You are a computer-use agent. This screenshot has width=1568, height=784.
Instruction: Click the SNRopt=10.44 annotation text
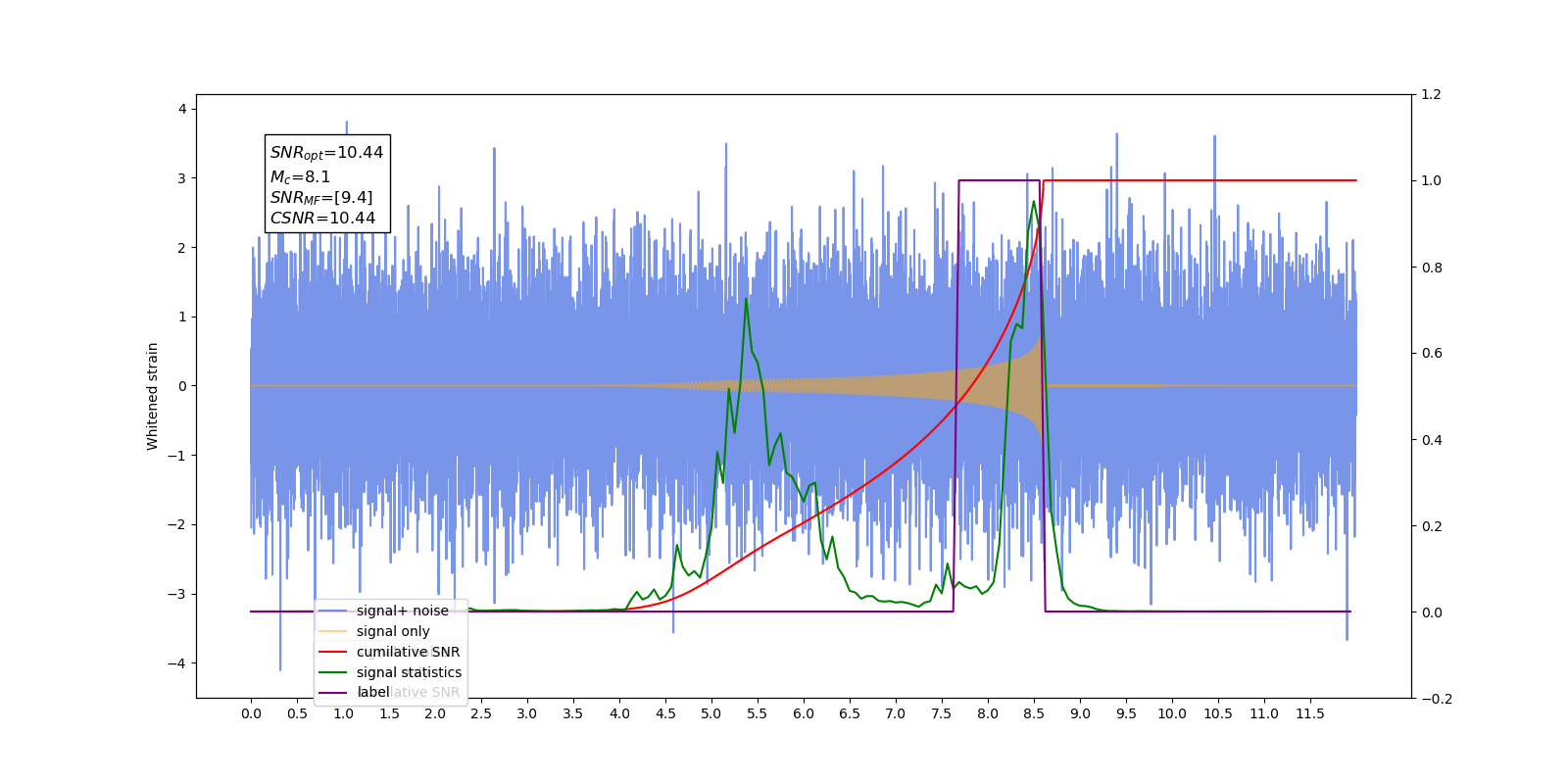pos(326,153)
